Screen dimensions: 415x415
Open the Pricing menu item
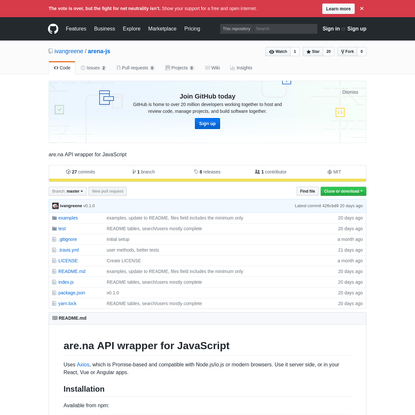pos(192,29)
